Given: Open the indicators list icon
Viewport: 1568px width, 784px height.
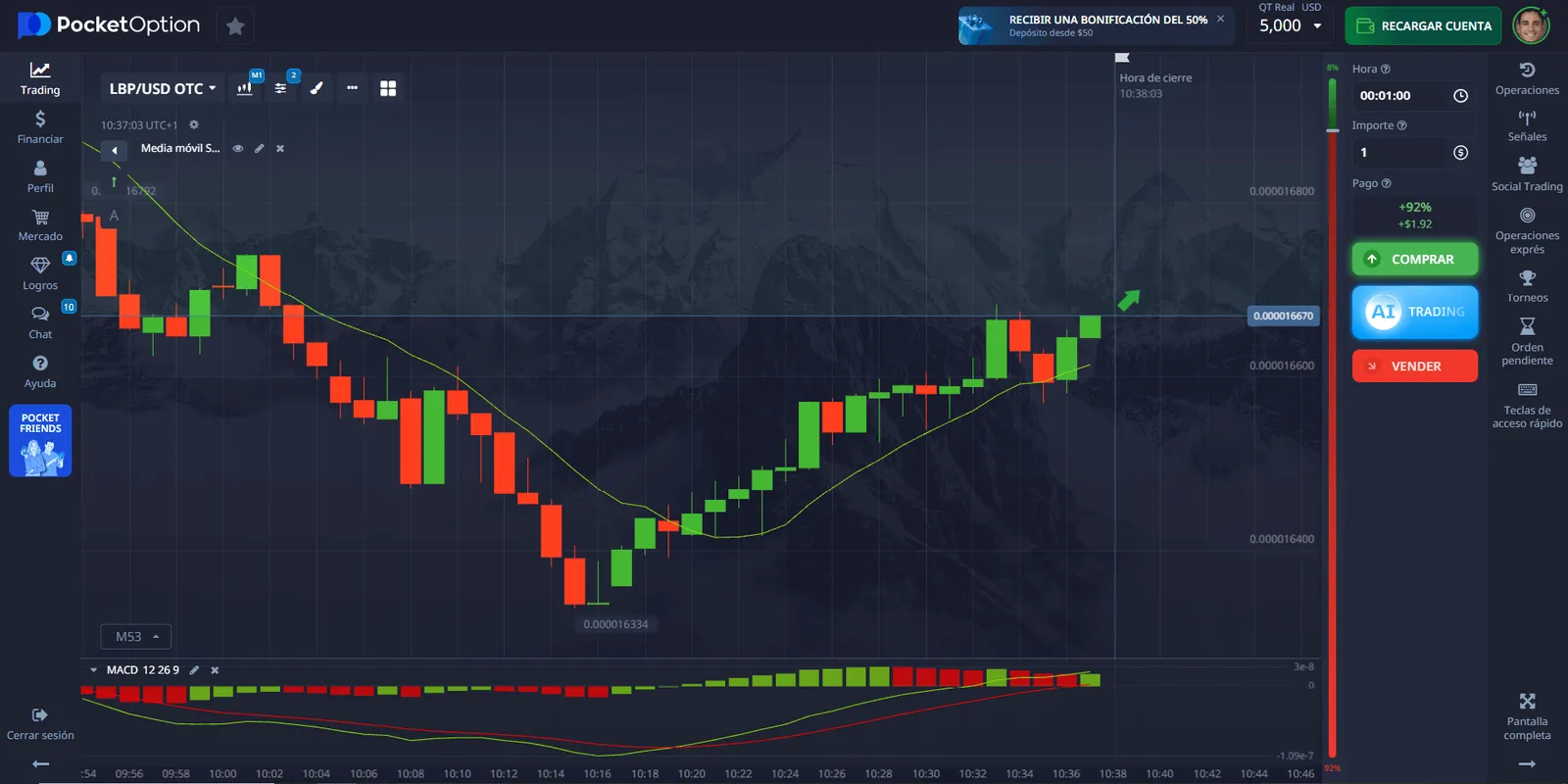Looking at the screenshot, I should point(281,88).
